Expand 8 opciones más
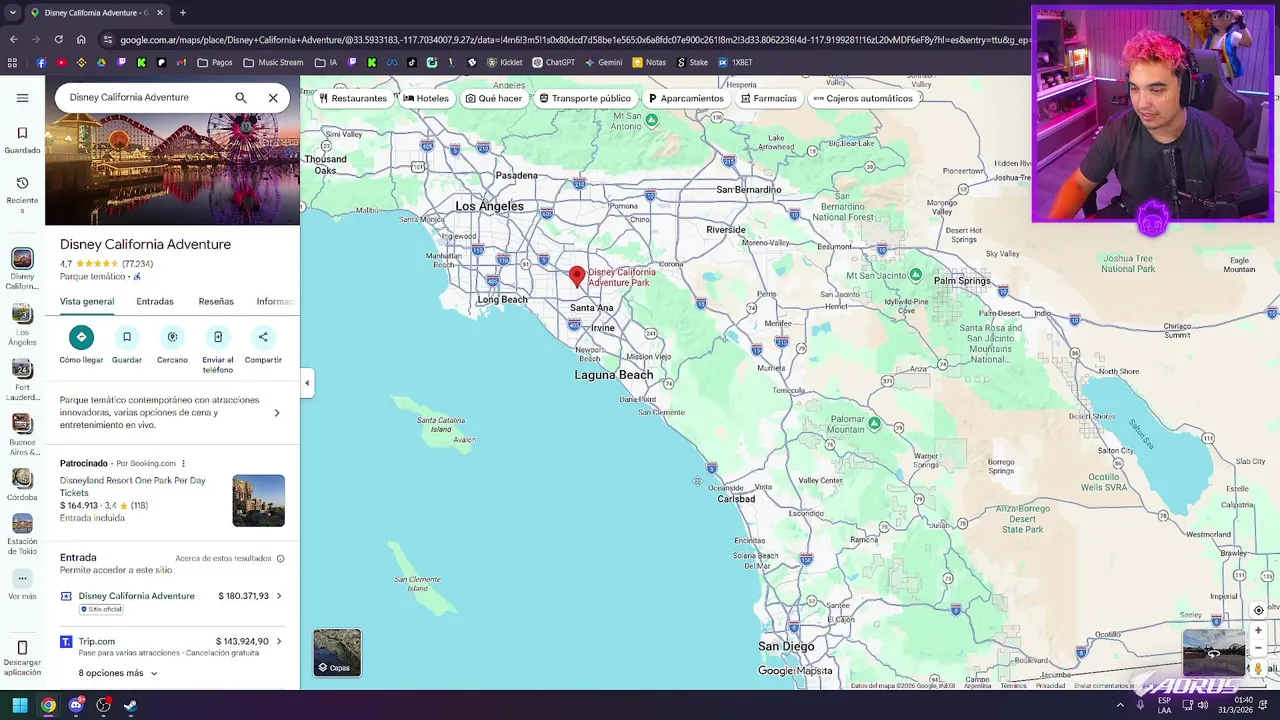This screenshot has height=720, width=1280. click(x=118, y=673)
